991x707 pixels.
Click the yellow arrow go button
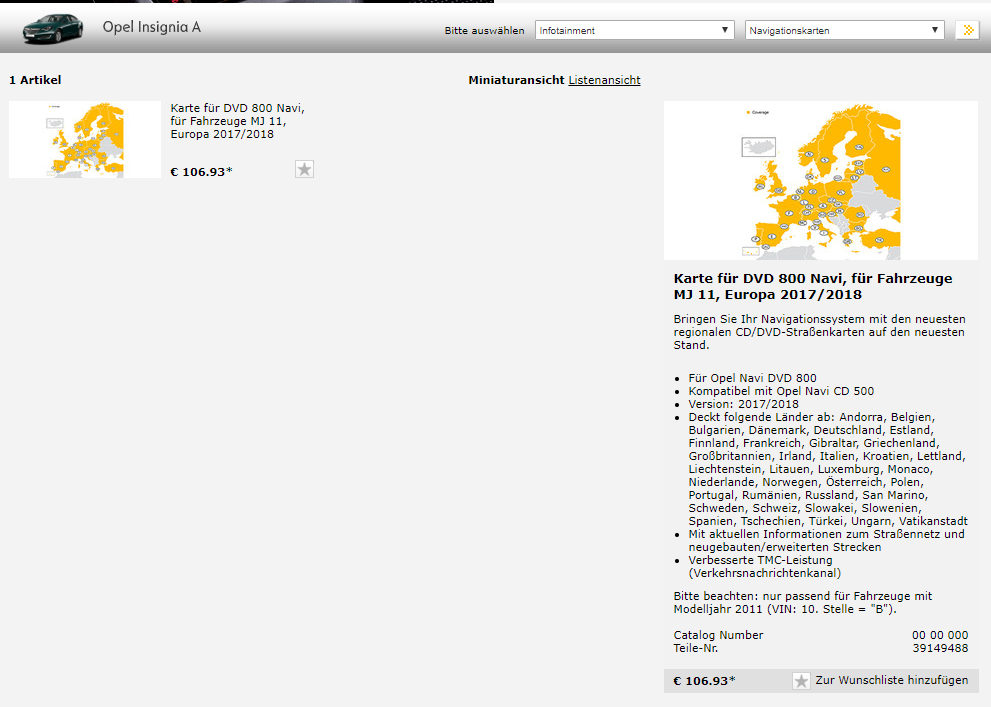click(967, 30)
